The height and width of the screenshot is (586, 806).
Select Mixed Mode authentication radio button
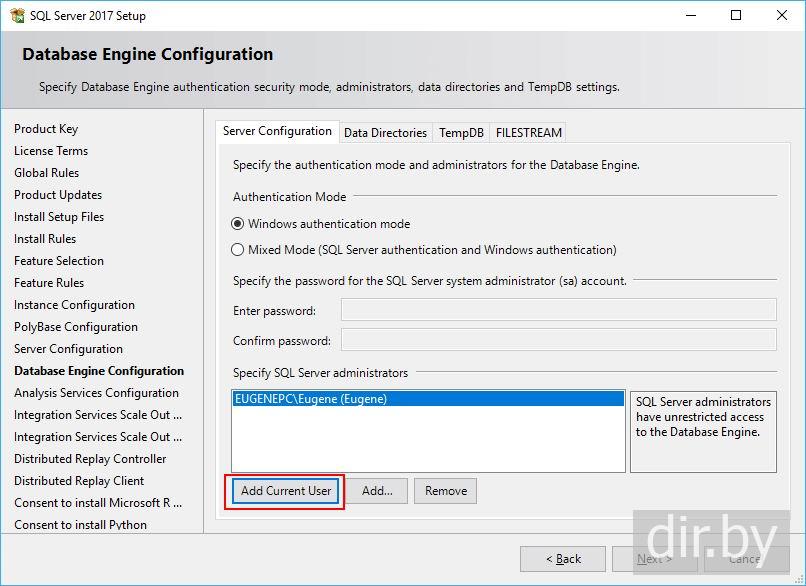pos(237,250)
